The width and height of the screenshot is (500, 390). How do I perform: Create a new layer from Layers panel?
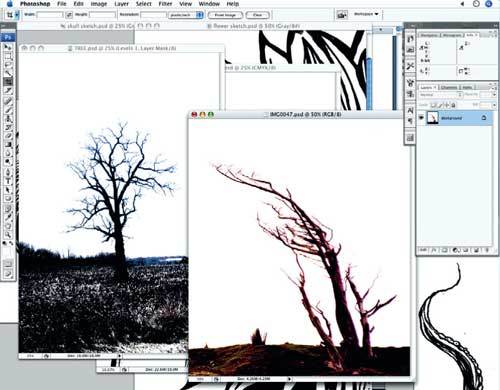tap(477, 250)
